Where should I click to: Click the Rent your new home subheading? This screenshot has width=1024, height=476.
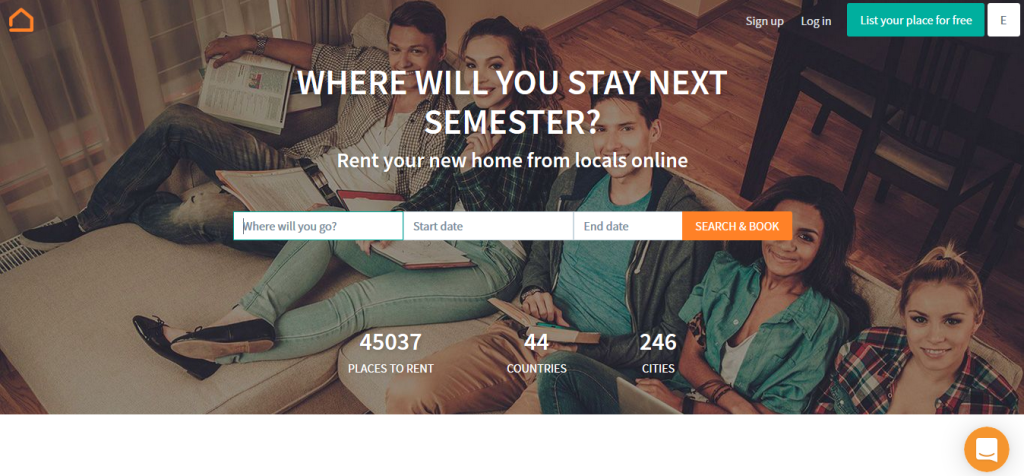pyautogui.click(x=512, y=160)
